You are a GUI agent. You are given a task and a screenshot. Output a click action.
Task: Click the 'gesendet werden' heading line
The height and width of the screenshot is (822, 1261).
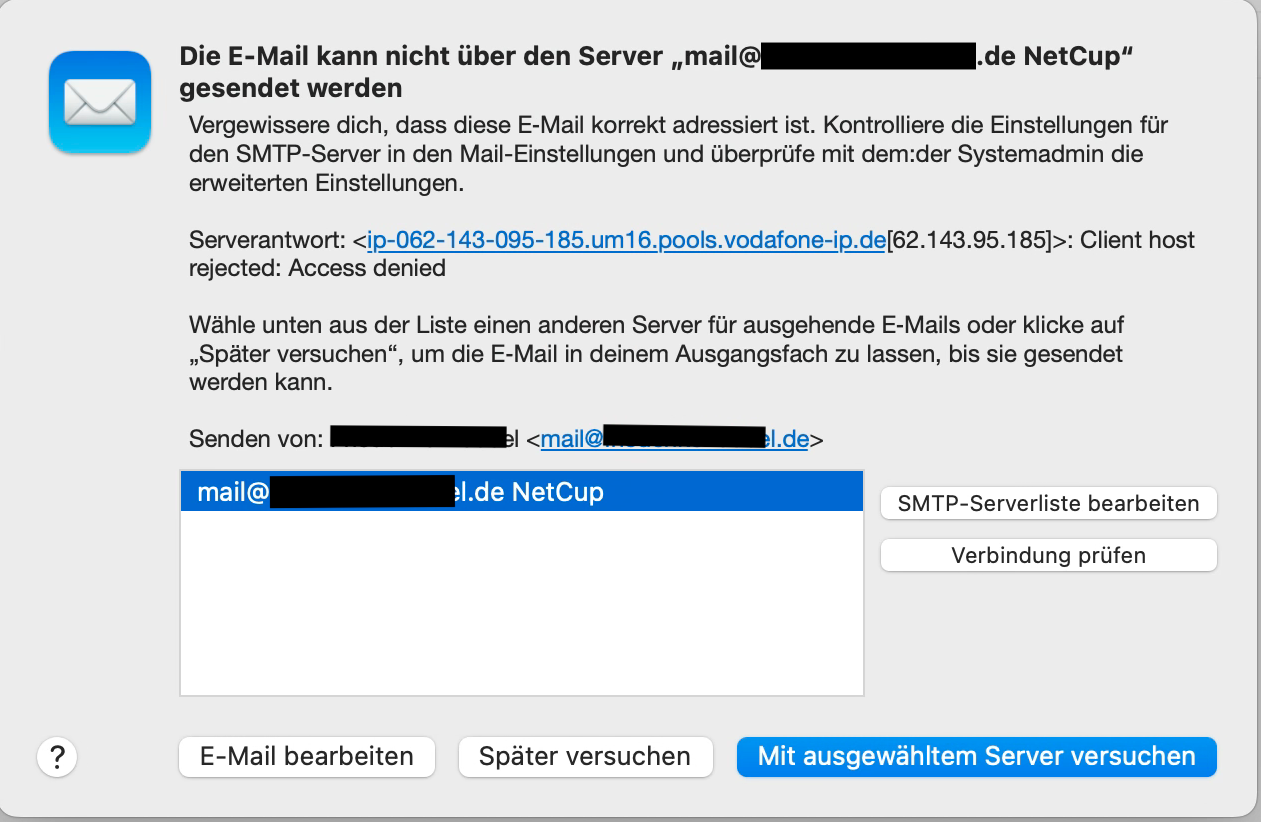291,88
